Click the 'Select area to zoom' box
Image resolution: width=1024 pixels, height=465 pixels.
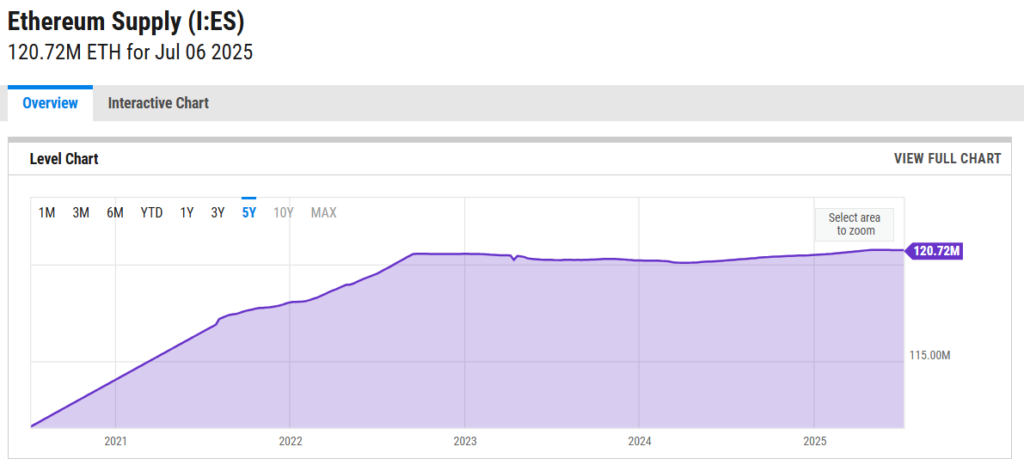(854, 224)
